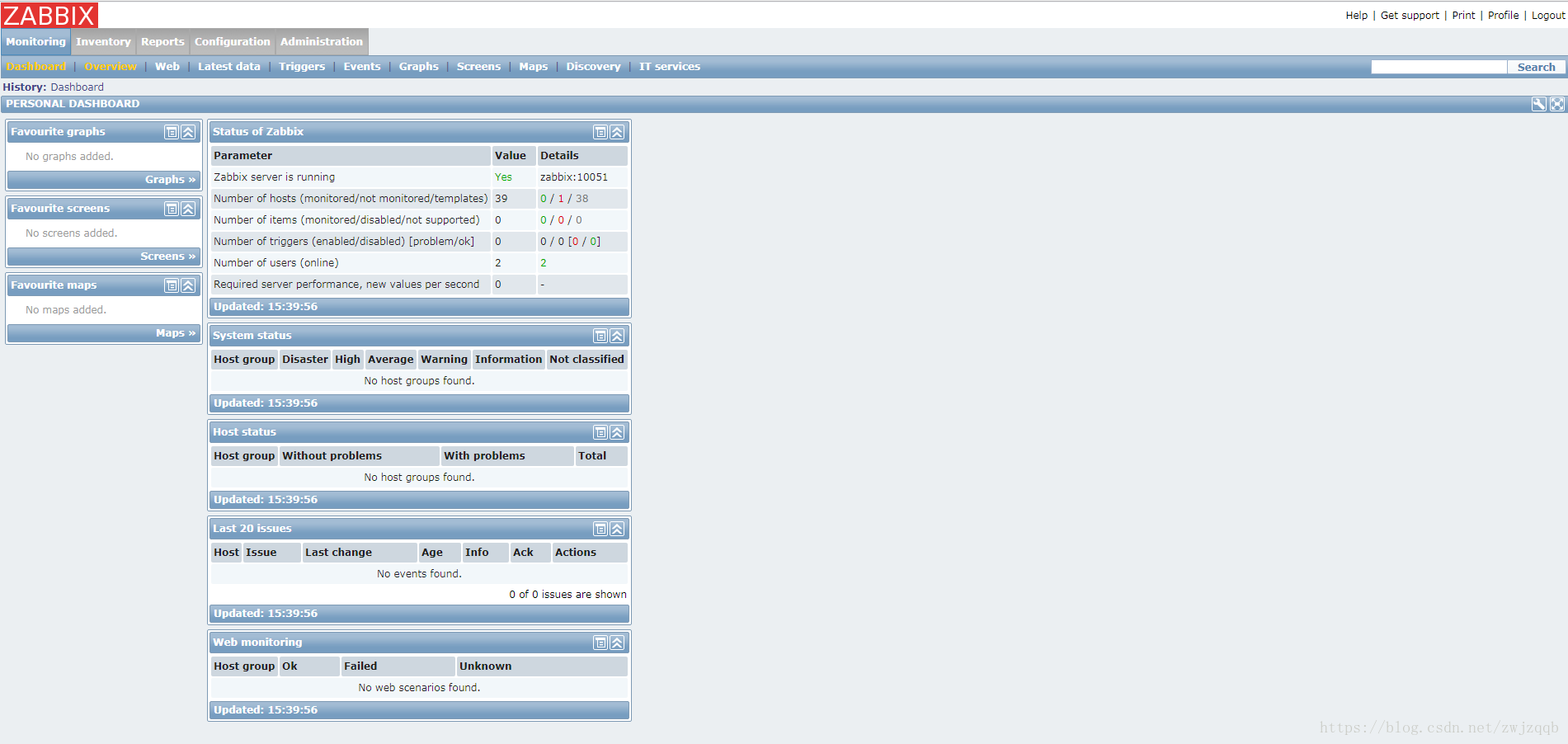Open the IT services submenu item

click(670, 66)
